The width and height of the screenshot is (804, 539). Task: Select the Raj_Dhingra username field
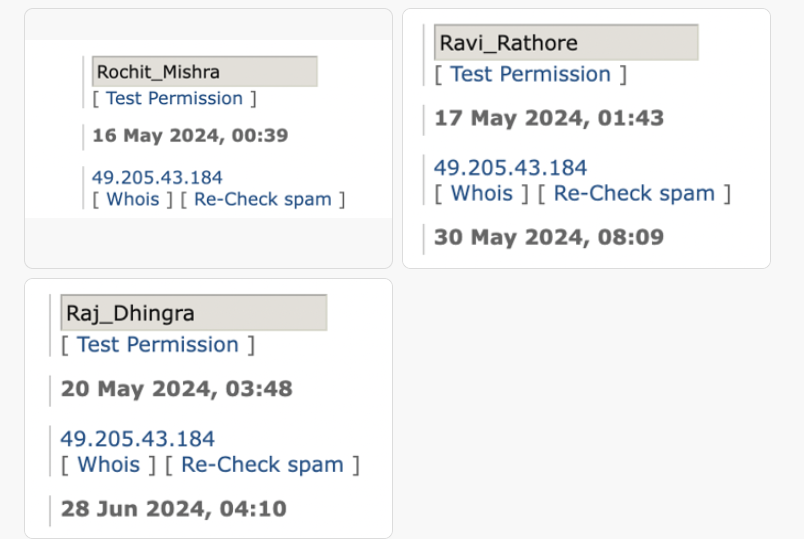click(x=193, y=313)
